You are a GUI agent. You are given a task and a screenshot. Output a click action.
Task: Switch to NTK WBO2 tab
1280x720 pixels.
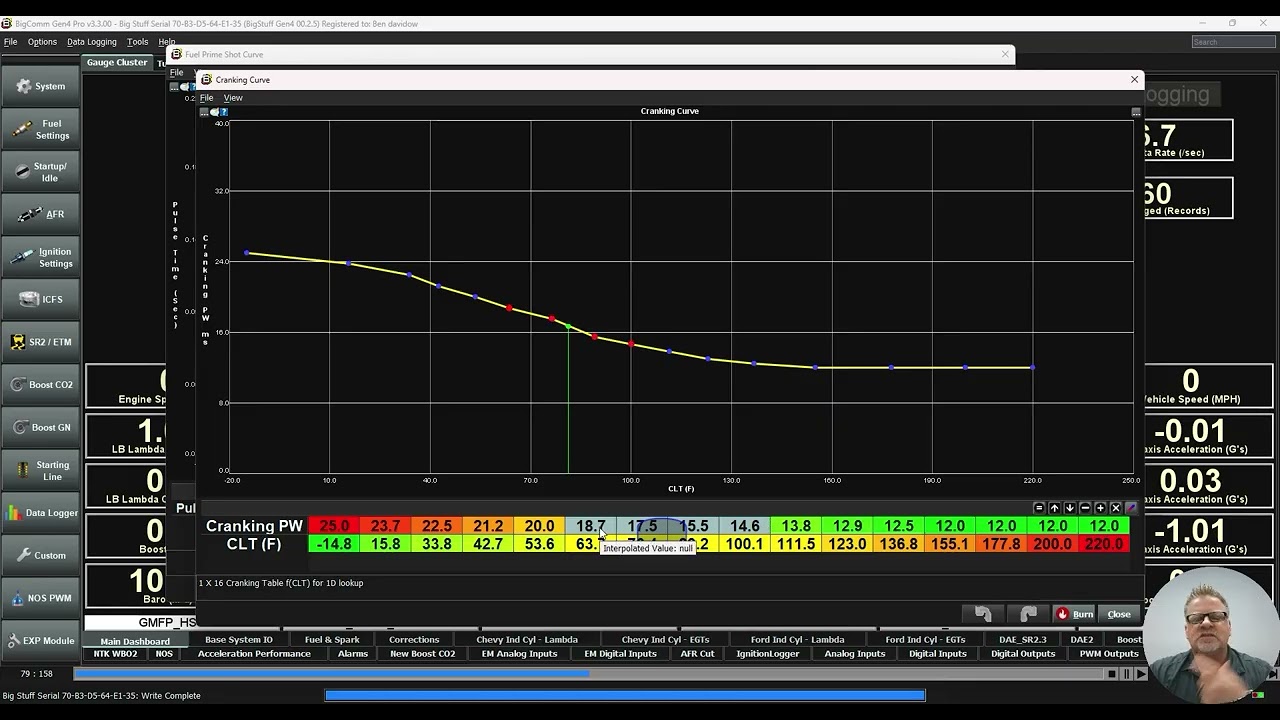pyautogui.click(x=115, y=654)
